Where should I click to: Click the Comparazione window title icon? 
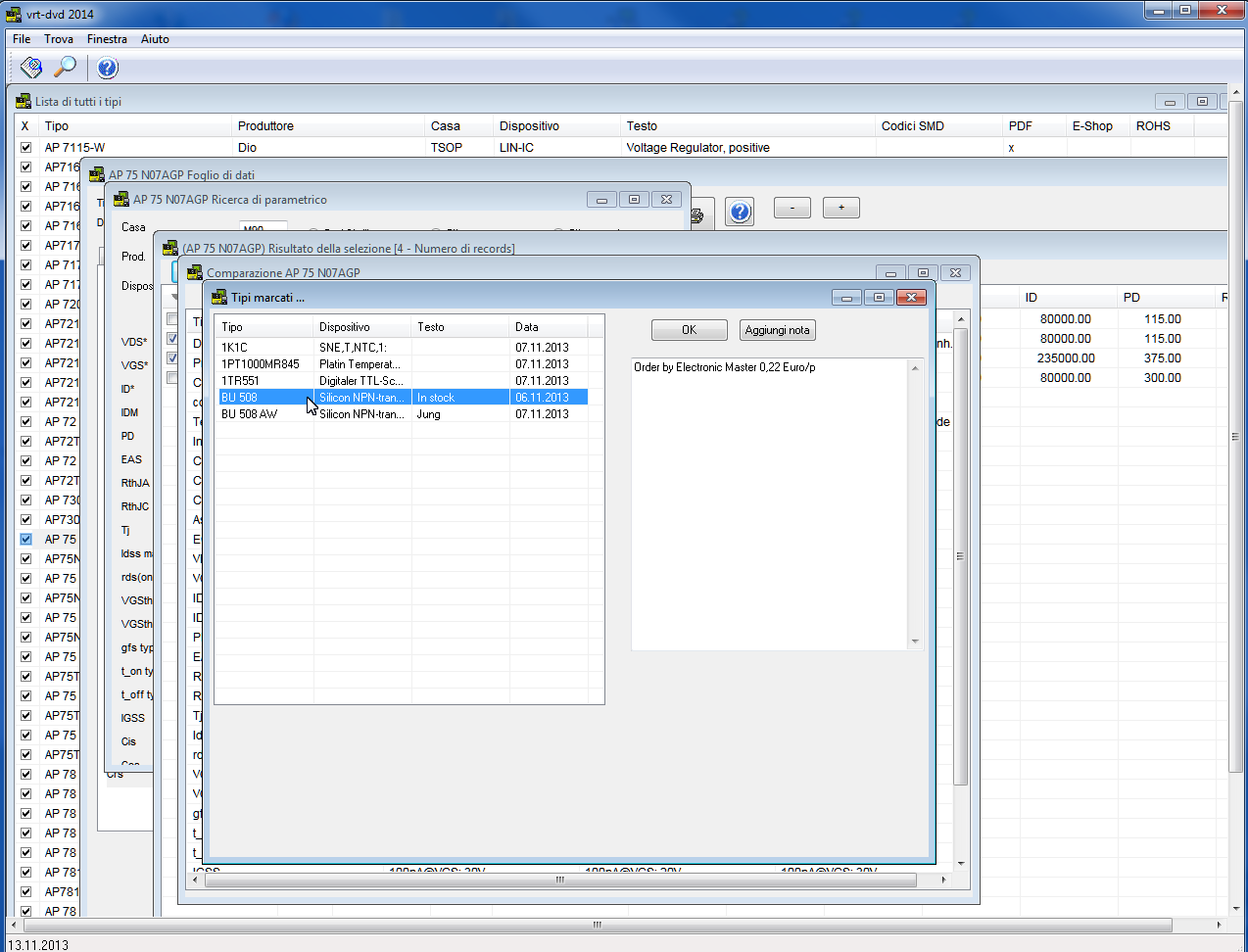tap(195, 272)
